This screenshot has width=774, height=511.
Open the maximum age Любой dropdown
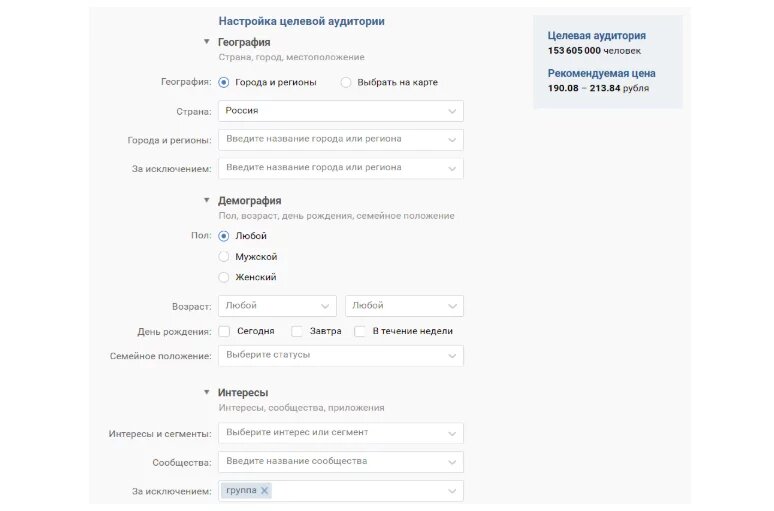[x=404, y=306]
